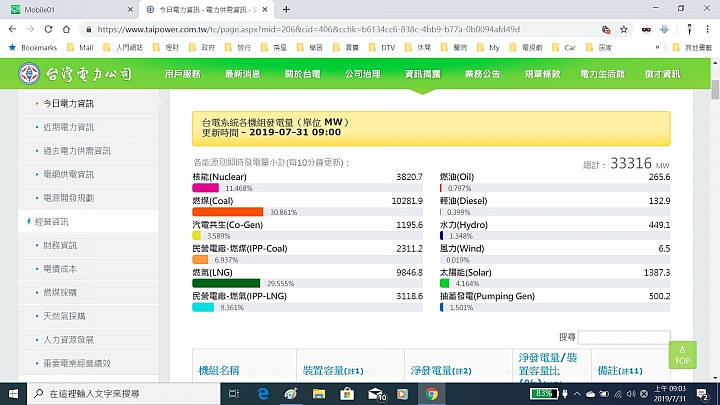This screenshot has height=405, width=720.
Task: Expand the 經營資訊 sidebar section
Action: pyautogui.click(x=51, y=221)
